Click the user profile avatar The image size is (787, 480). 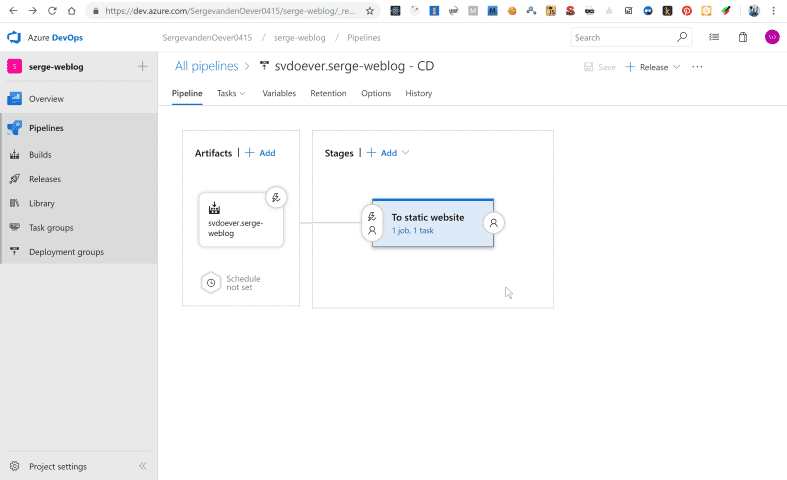772,37
